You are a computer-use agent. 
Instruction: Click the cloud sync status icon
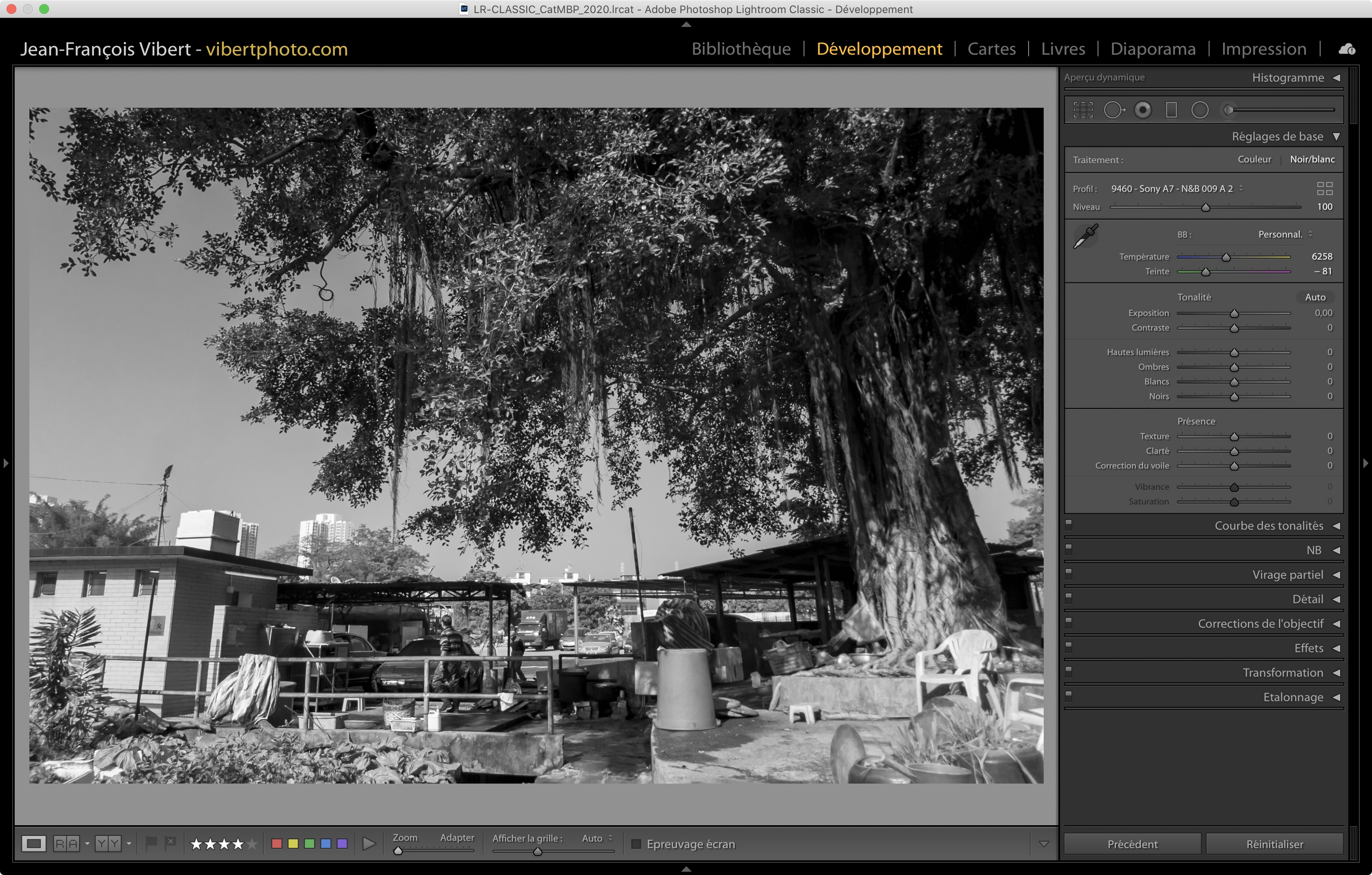pos(1347,49)
